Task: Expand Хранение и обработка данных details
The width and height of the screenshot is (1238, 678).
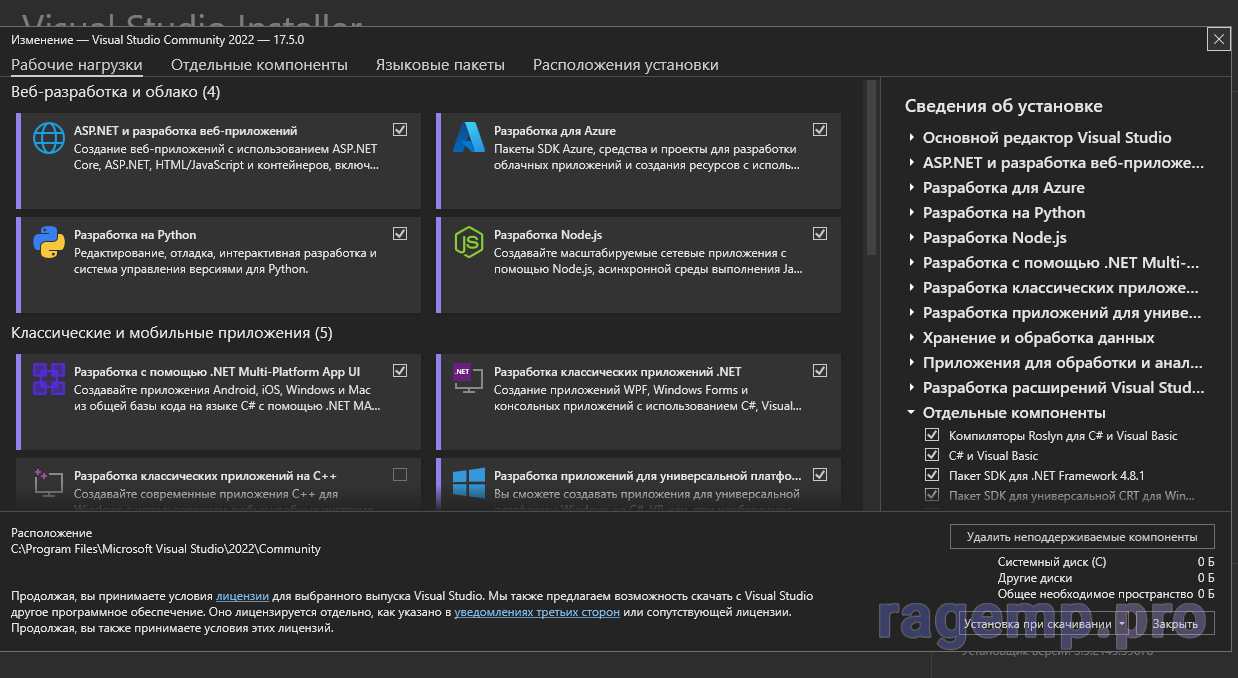Action: [x=911, y=337]
